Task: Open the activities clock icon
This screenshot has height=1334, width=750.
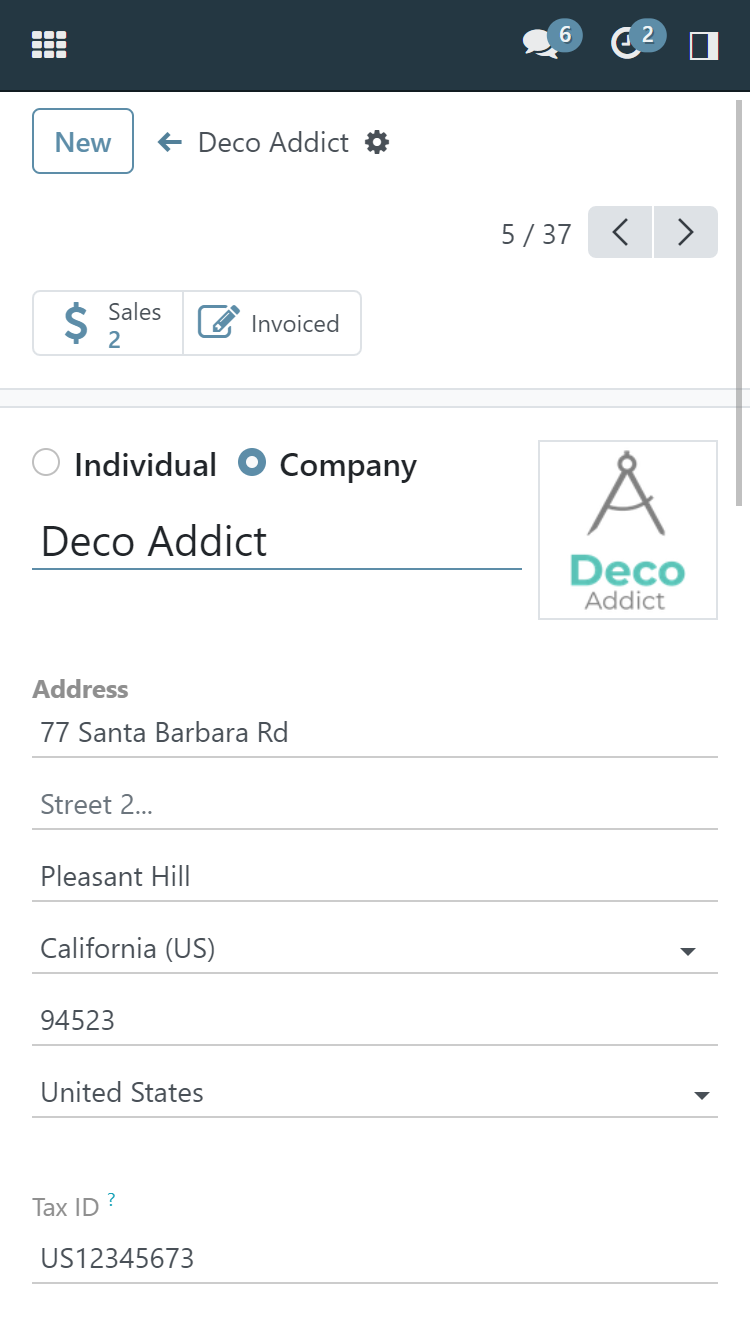Action: [627, 45]
